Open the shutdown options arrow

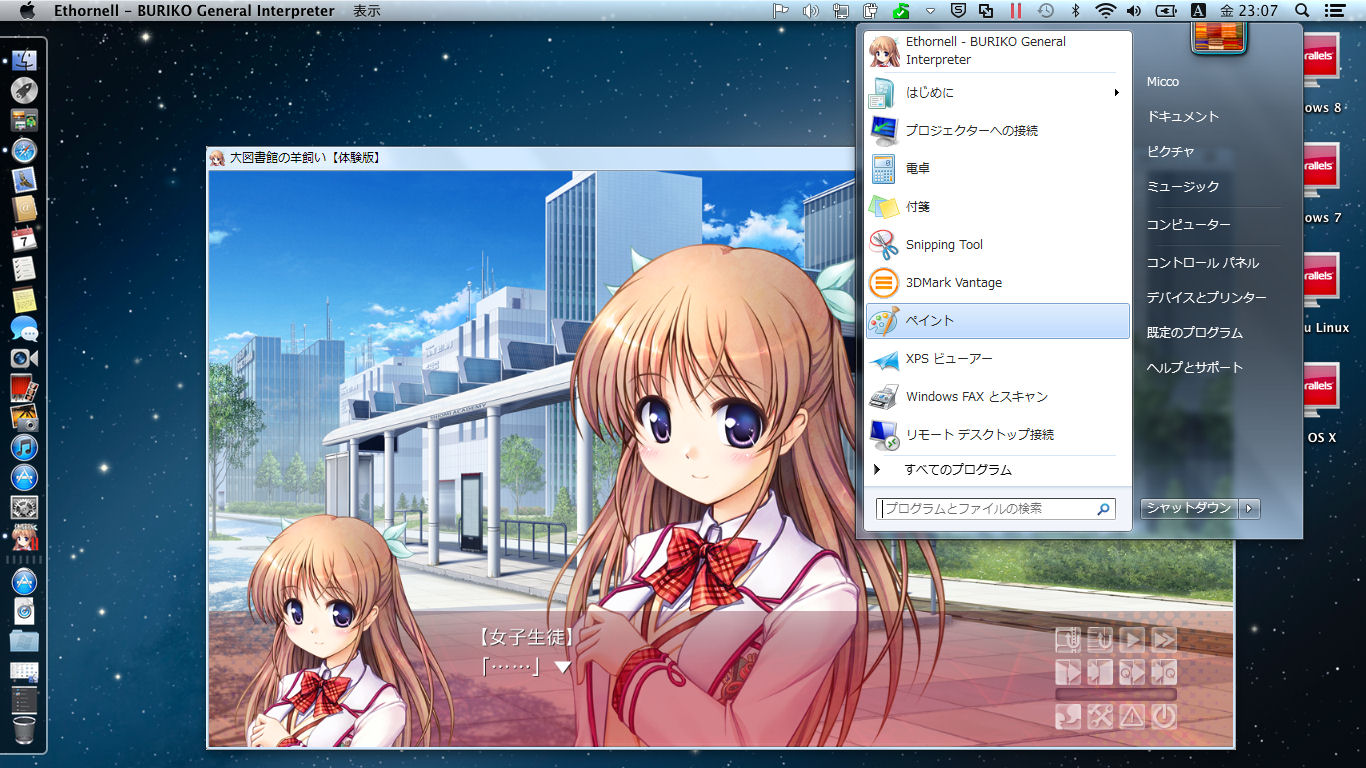pyautogui.click(x=1249, y=508)
